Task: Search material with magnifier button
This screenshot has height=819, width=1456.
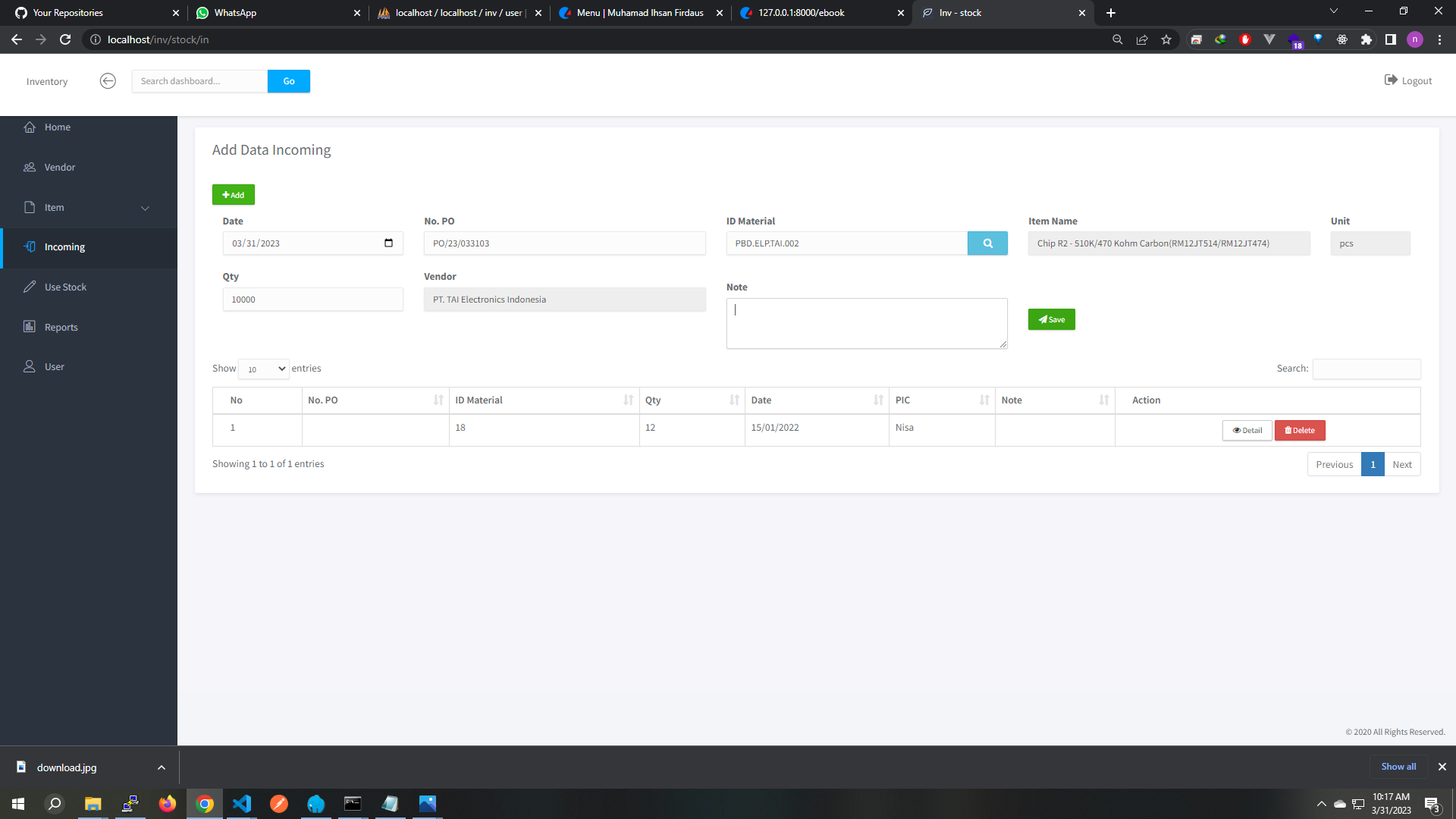Action: click(x=987, y=243)
